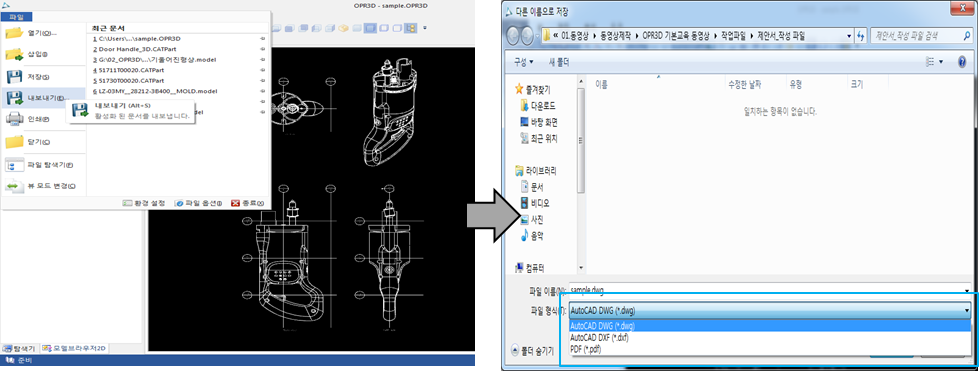
Task: Switch to 탐색기 tab at bottom
Action: (19, 348)
